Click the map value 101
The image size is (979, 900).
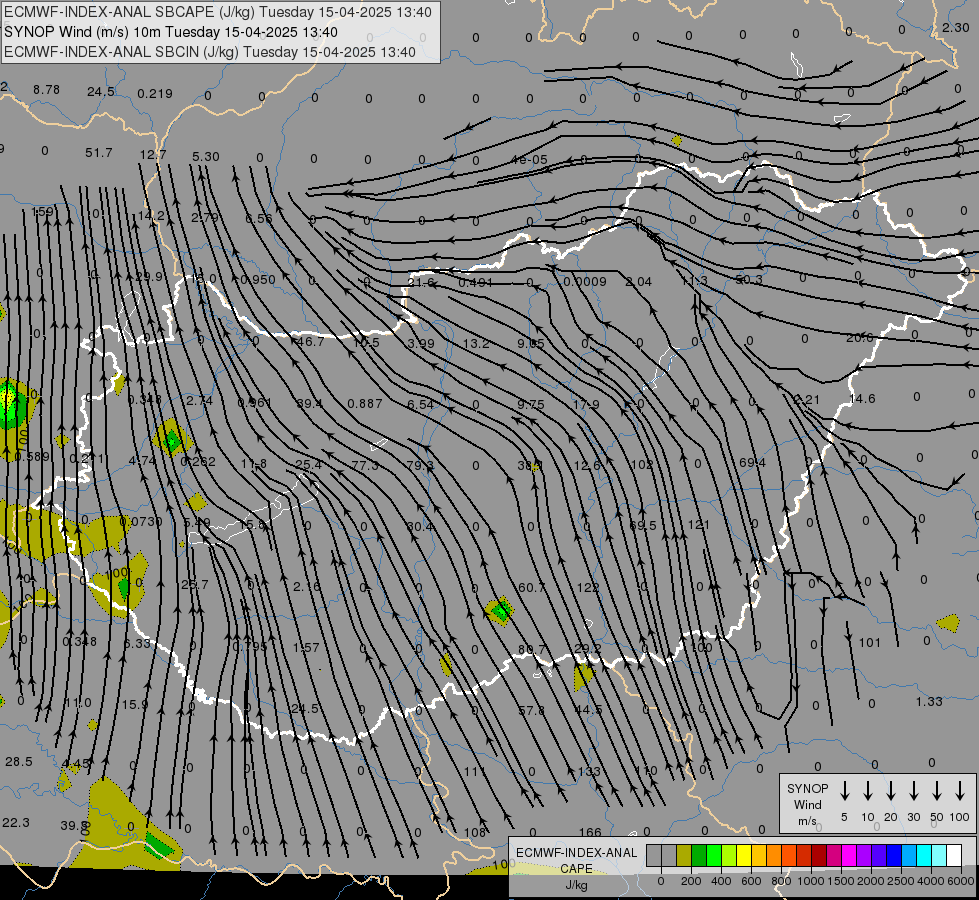pyautogui.click(x=870, y=643)
